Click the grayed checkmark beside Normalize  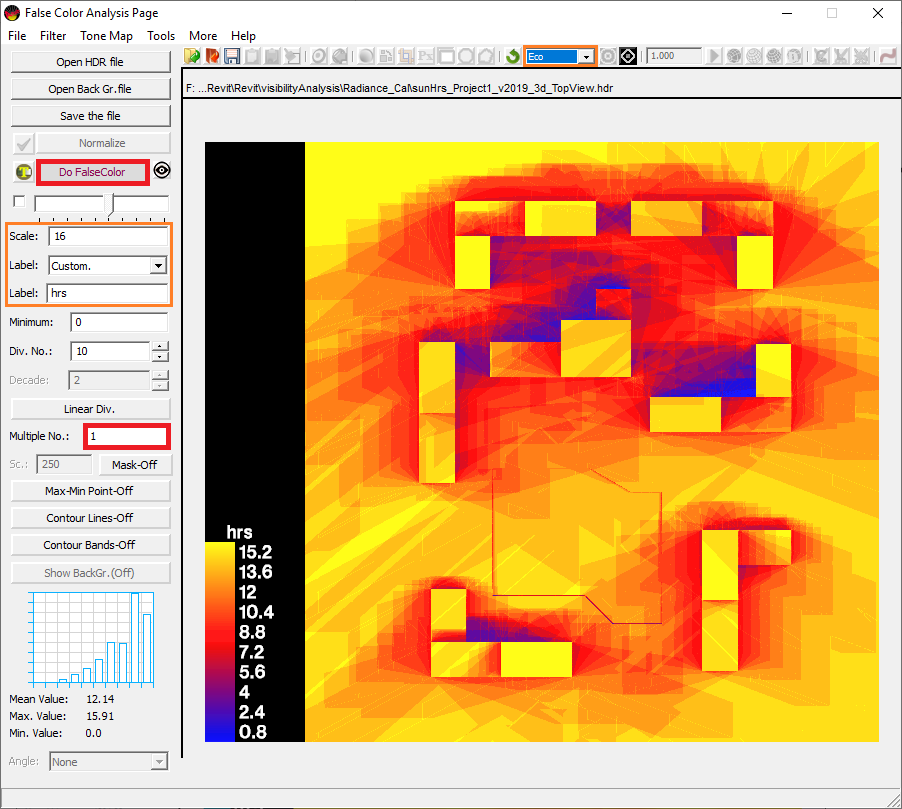click(x=24, y=143)
